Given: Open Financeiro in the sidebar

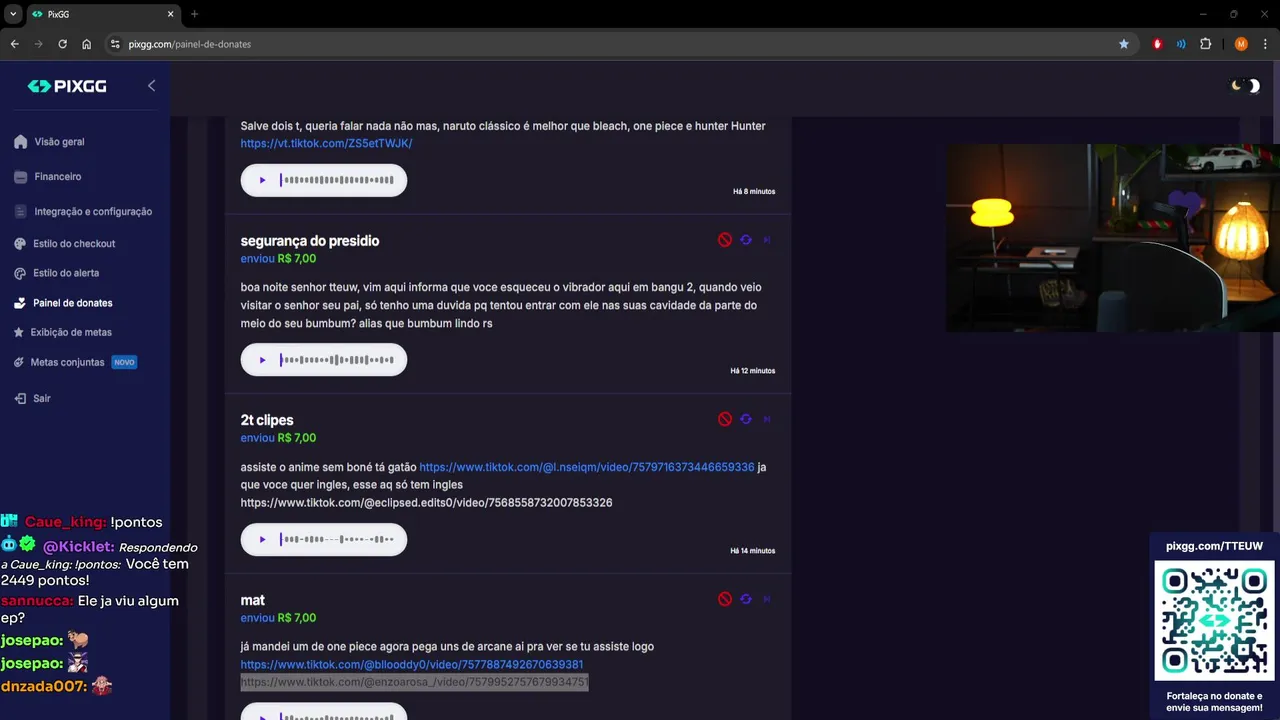Looking at the screenshot, I should point(48,177).
